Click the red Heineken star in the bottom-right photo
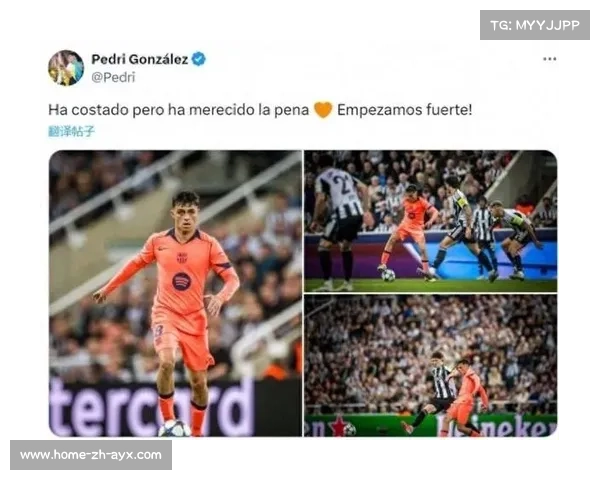Viewport: 600px width, 480px height. (340, 426)
